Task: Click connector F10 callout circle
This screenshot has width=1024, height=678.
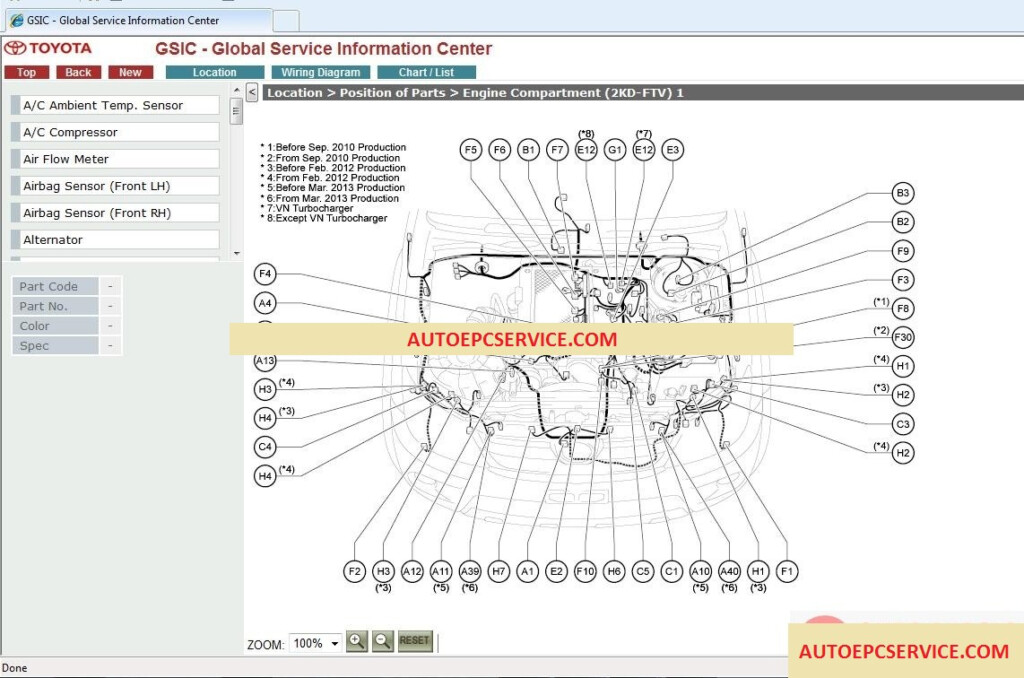Action: coord(585,572)
